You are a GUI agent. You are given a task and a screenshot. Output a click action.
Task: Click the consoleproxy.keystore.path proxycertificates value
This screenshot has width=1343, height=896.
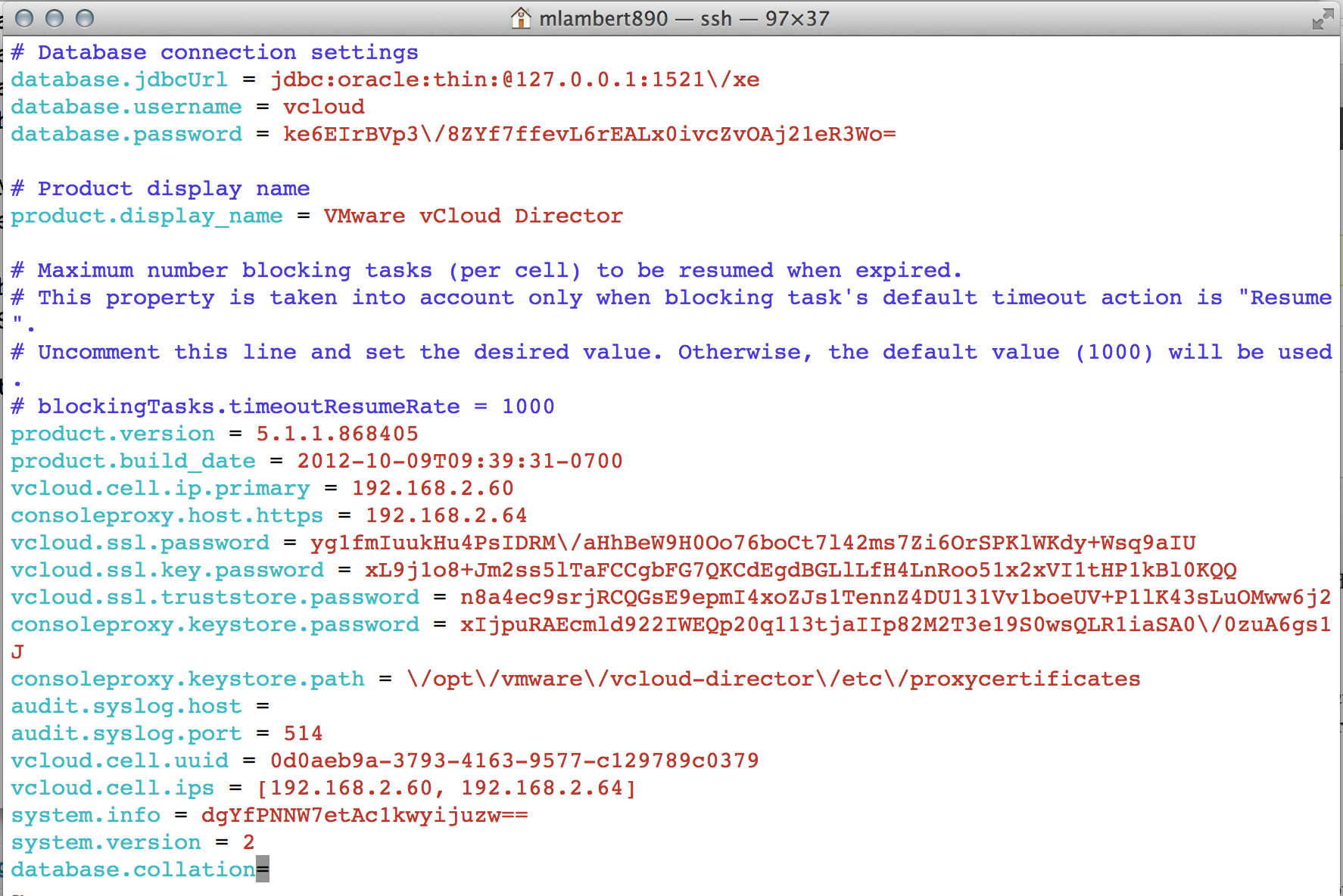pos(773,679)
